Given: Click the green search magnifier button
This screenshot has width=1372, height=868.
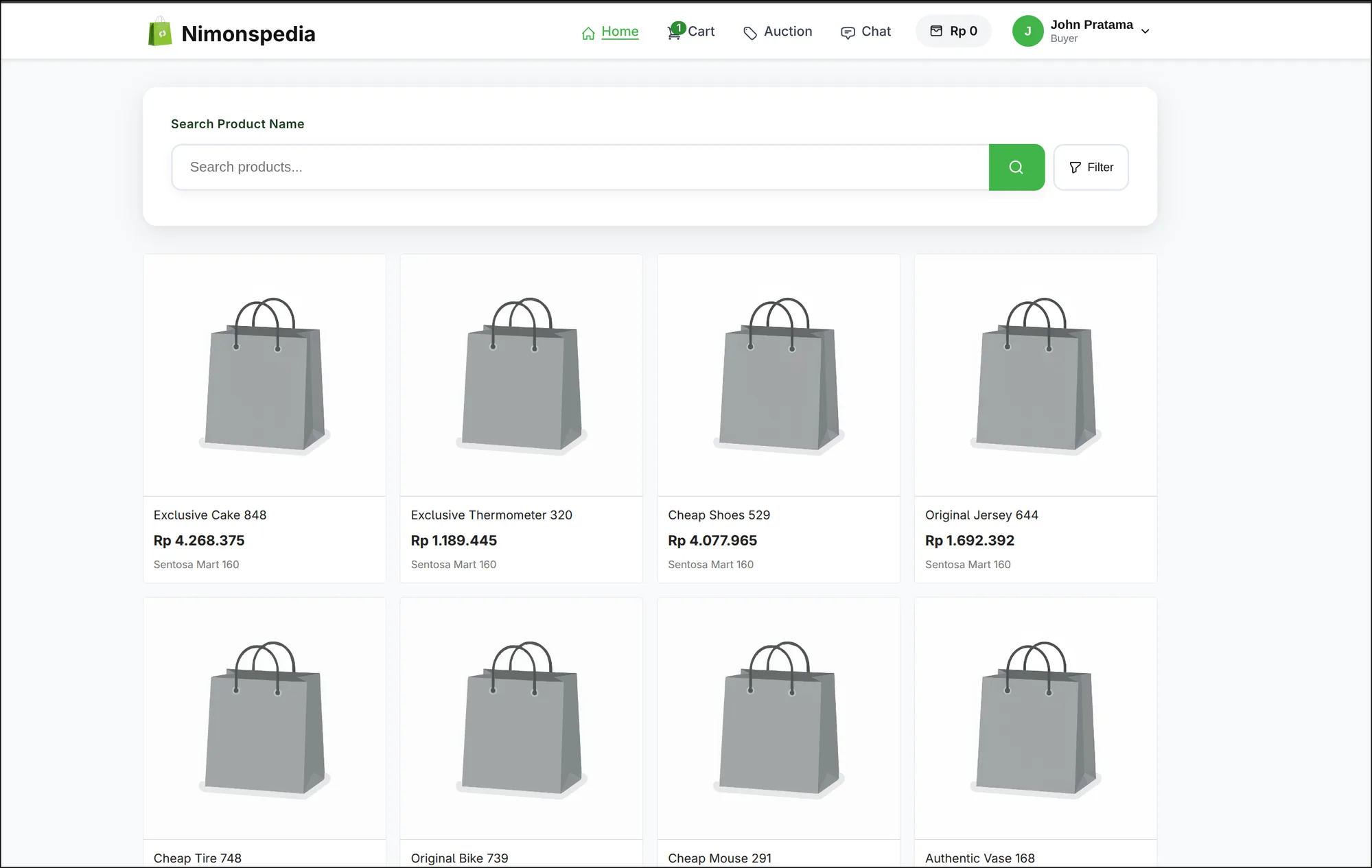Looking at the screenshot, I should (x=1016, y=167).
